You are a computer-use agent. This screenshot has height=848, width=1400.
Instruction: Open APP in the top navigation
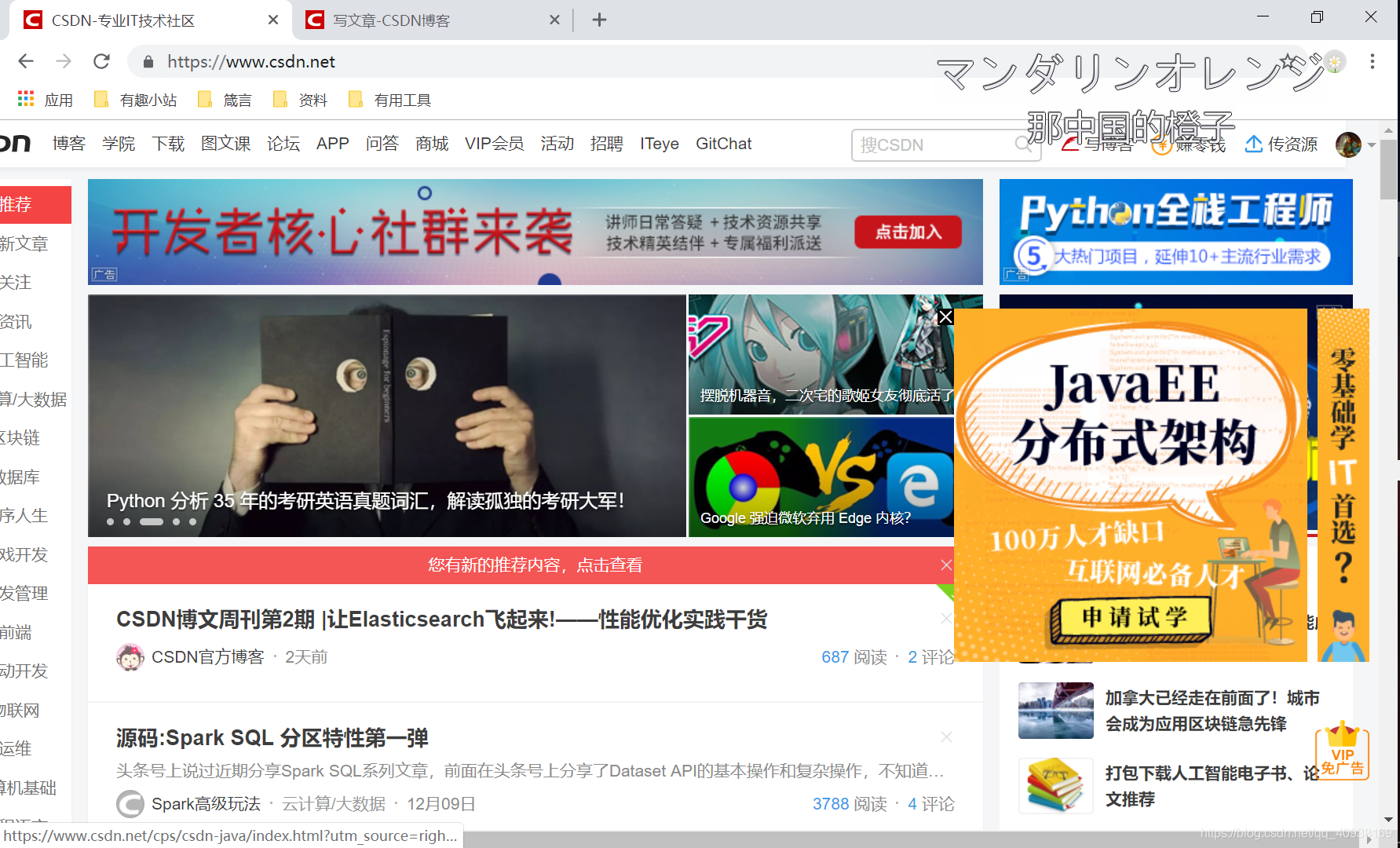tap(333, 144)
